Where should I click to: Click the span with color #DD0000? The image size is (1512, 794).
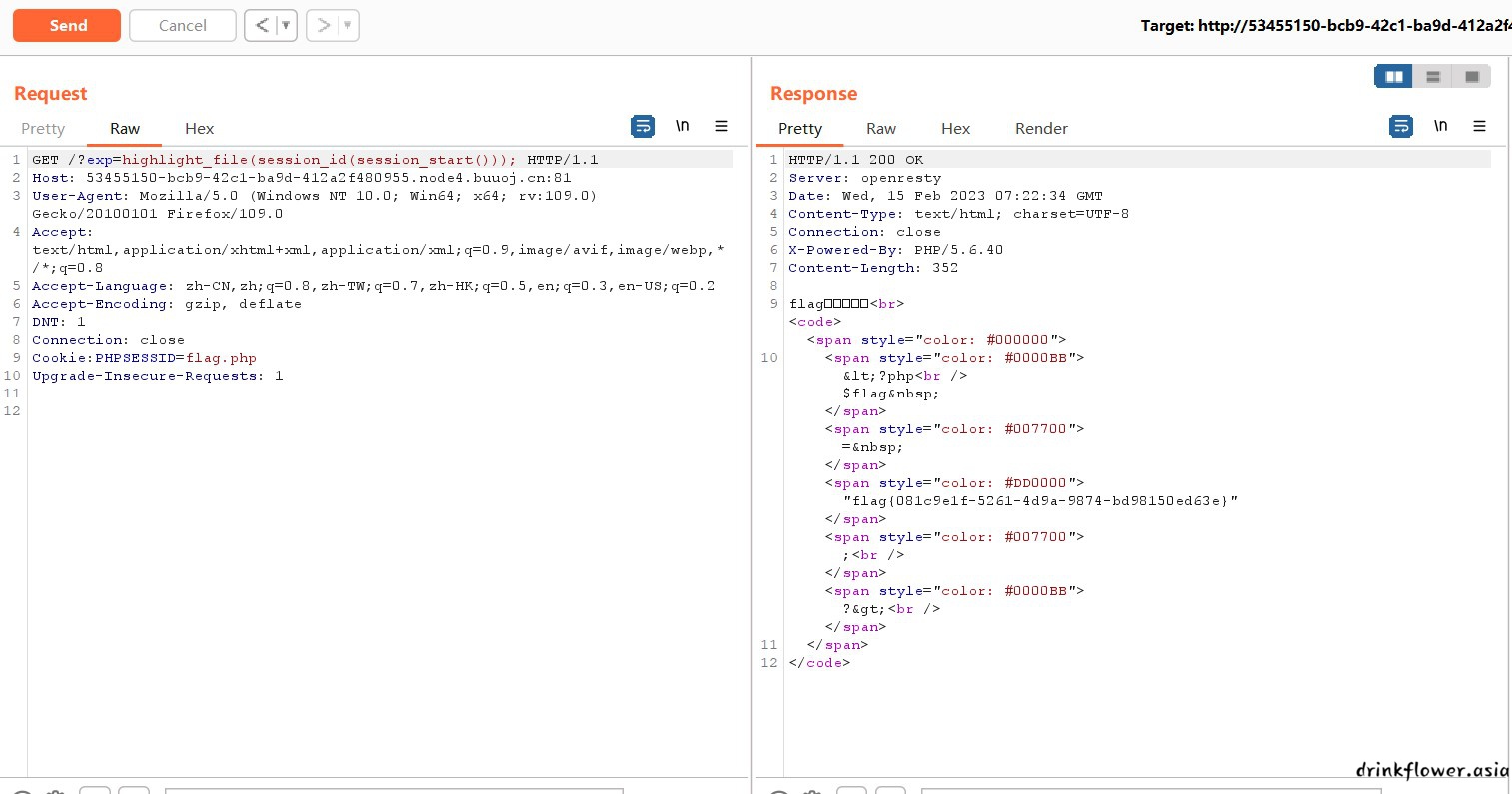(954, 482)
